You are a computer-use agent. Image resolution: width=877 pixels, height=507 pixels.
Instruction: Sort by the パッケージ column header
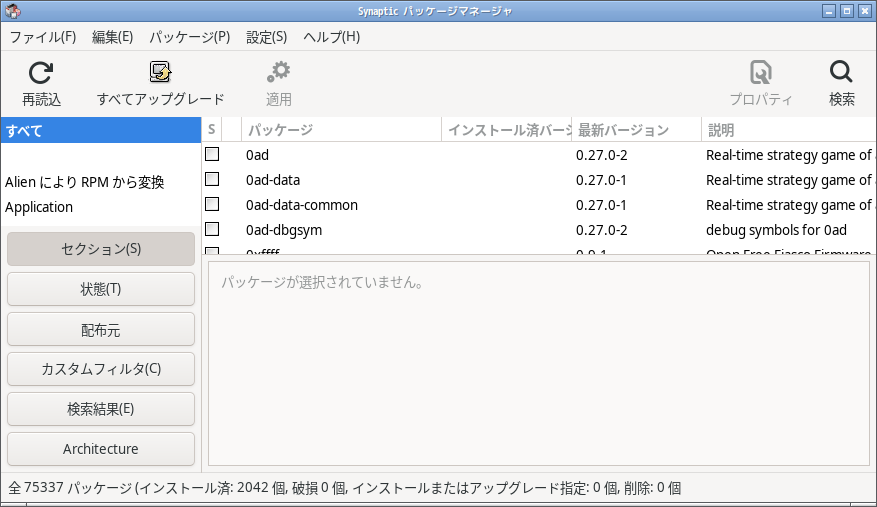341,130
